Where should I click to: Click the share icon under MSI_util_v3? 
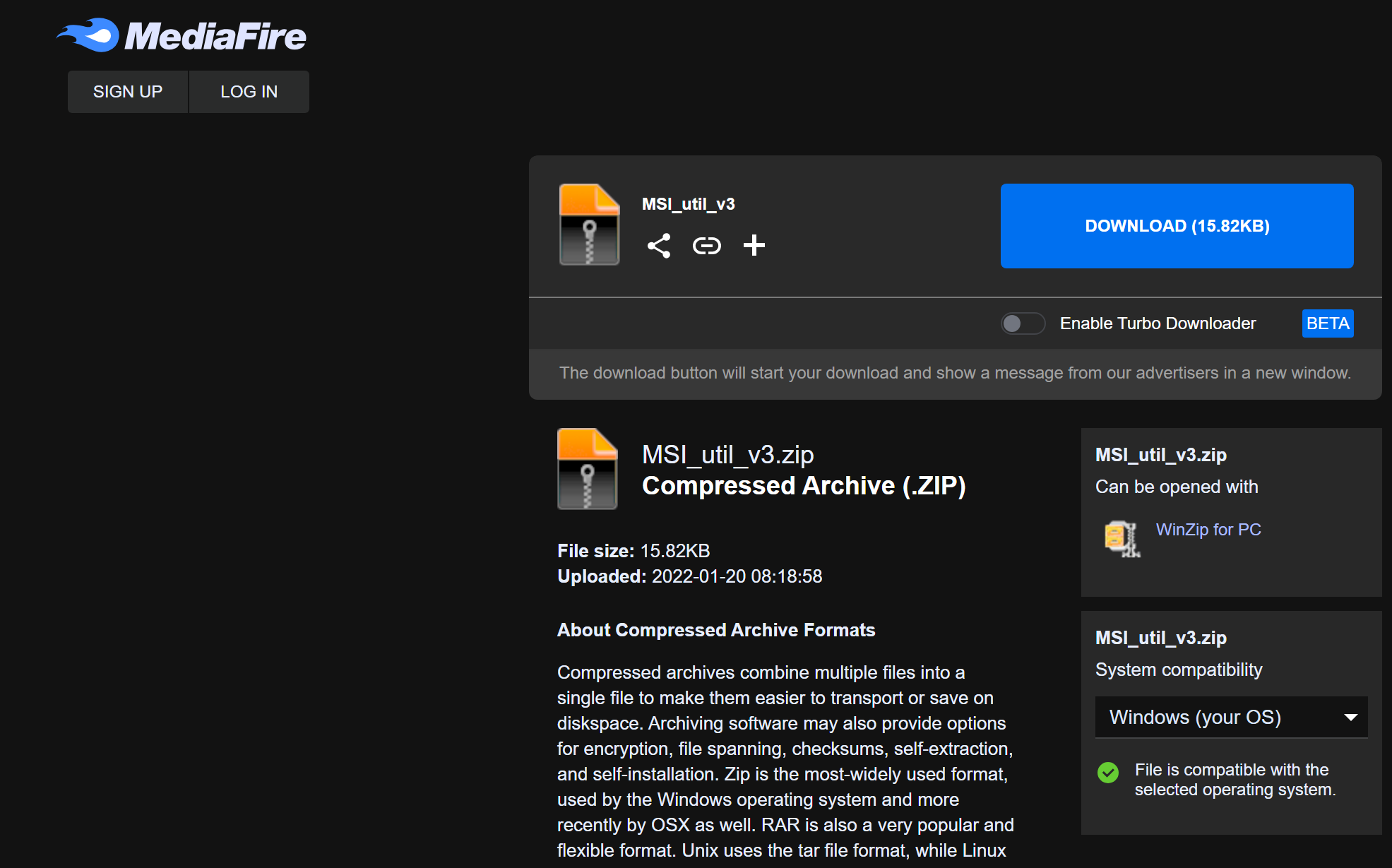click(658, 246)
